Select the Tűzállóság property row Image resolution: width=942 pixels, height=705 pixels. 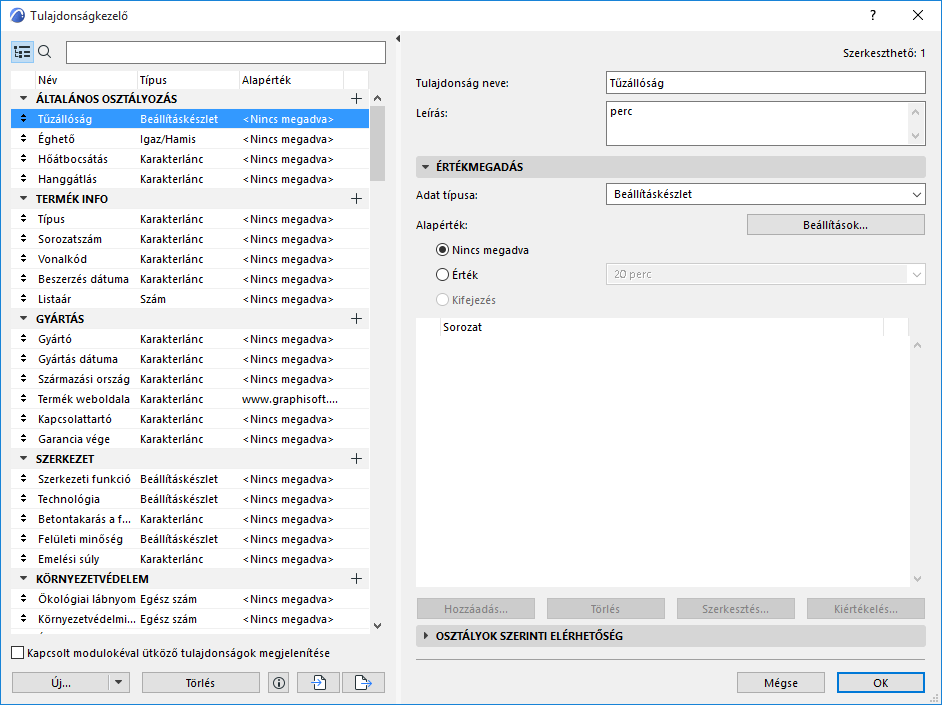tap(190, 119)
